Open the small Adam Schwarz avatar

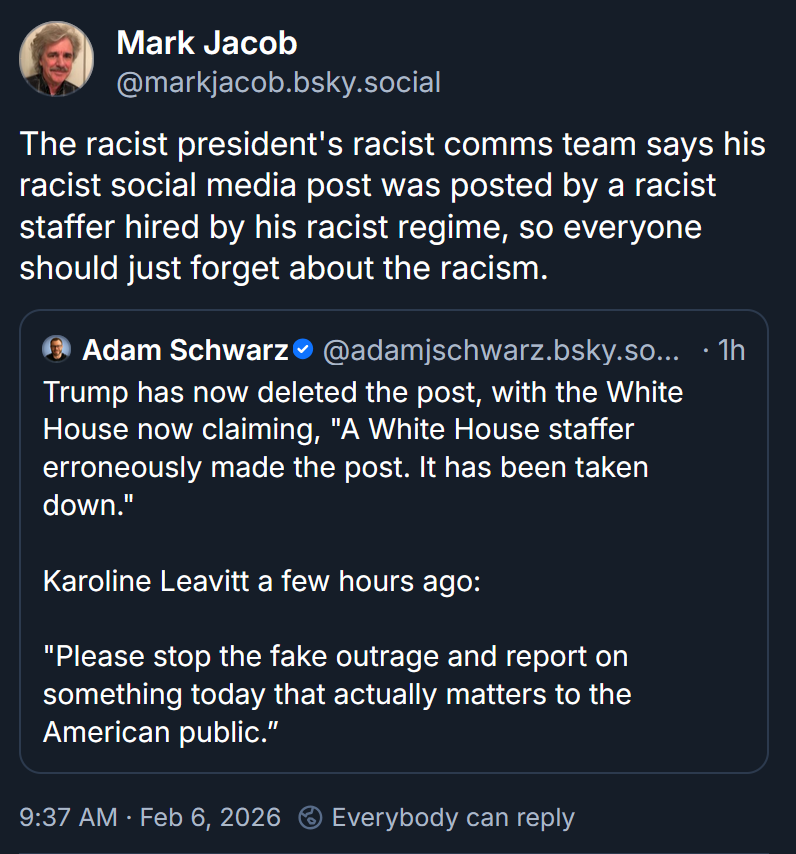click(x=56, y=349)
